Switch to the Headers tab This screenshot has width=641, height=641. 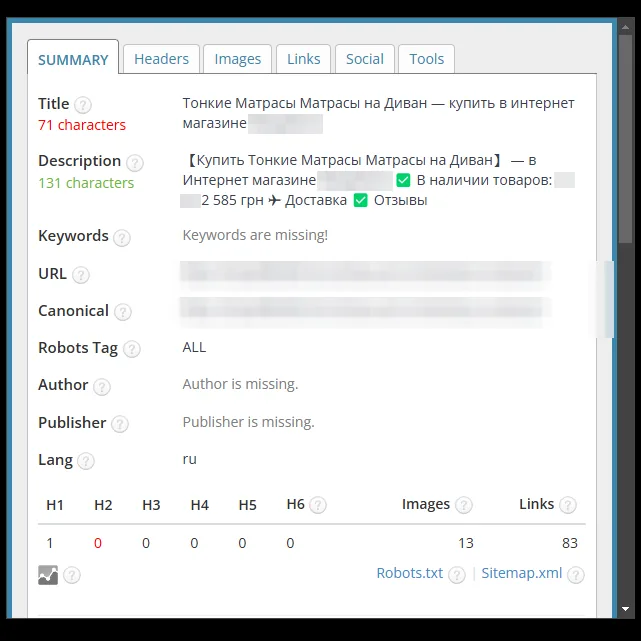point(161,59)
